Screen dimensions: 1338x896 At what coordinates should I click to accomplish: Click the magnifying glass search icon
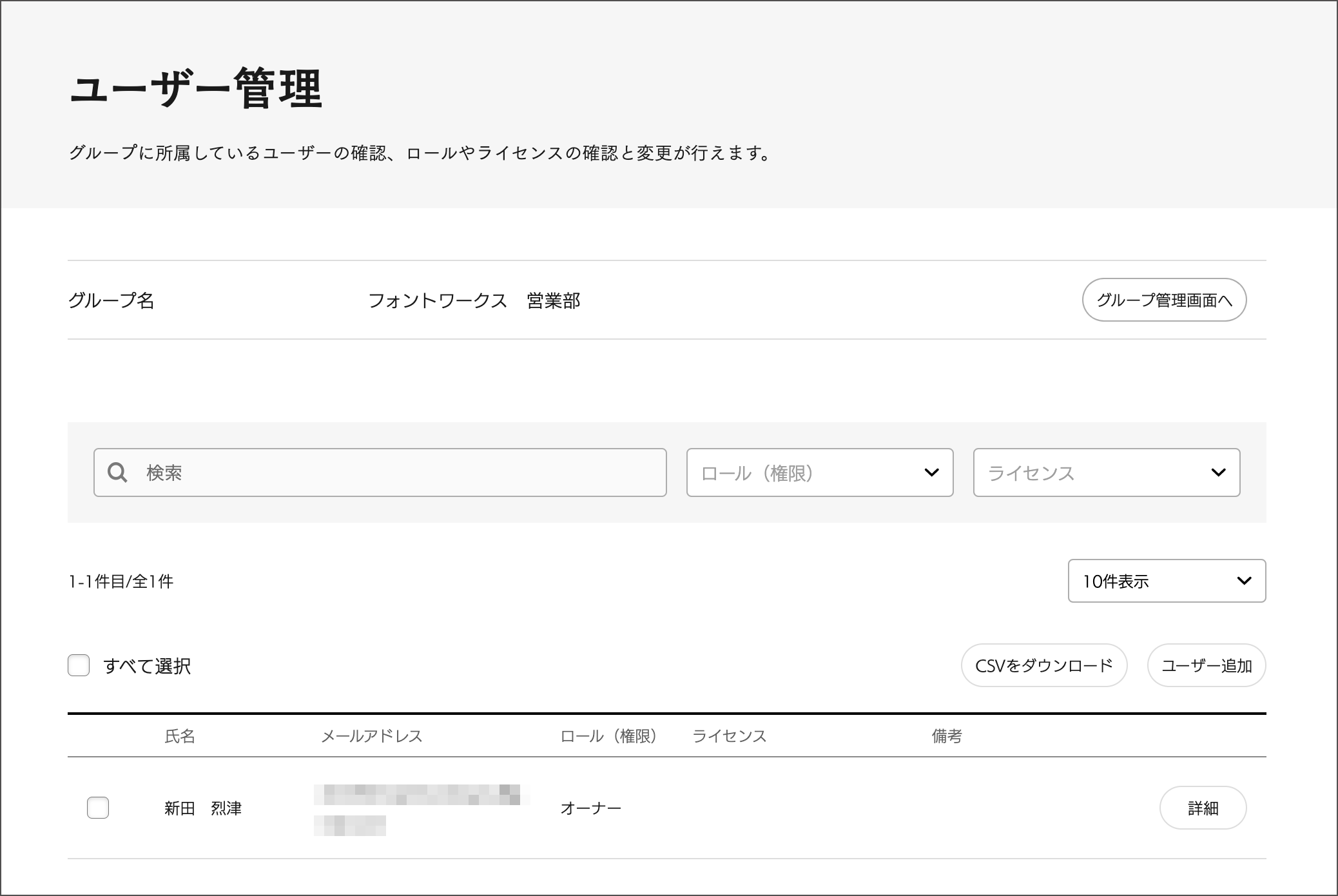pyautogui.click(x=117, y=472)
